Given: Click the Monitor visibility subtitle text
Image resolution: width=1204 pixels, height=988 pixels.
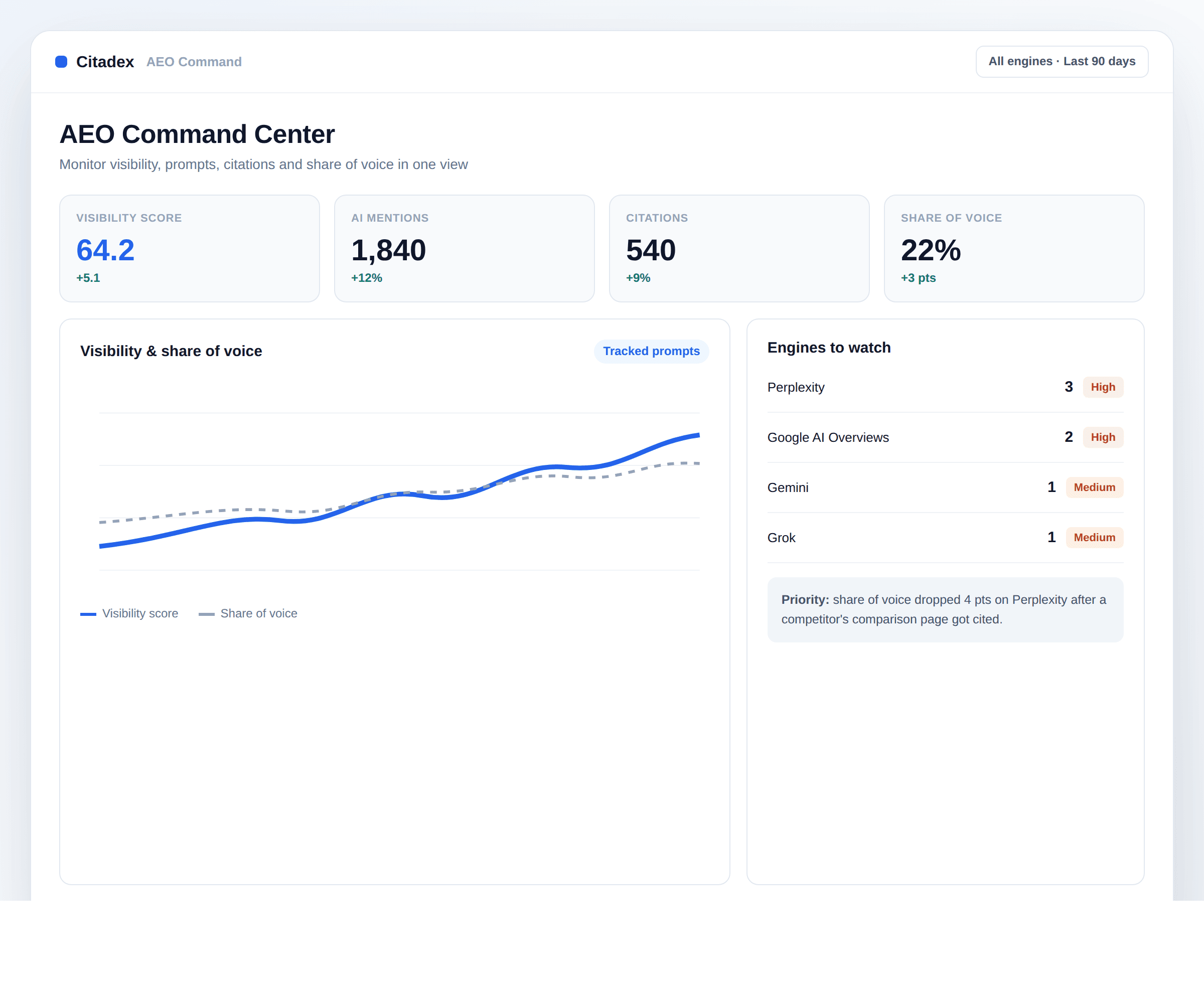Looking at the screenshot, I should point(263,164).
